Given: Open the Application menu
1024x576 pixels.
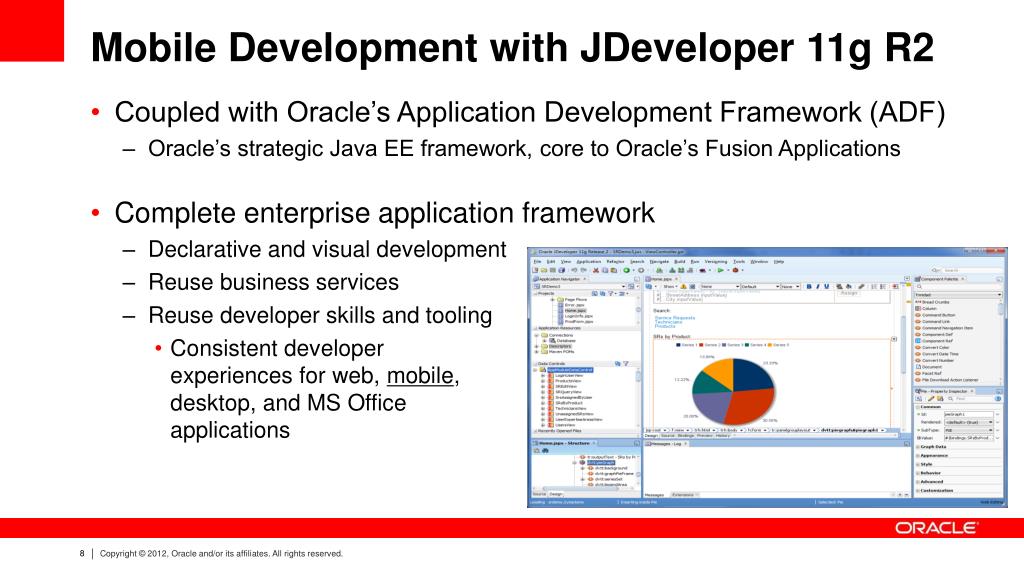Looking at the screenshot, I should 588,262.
